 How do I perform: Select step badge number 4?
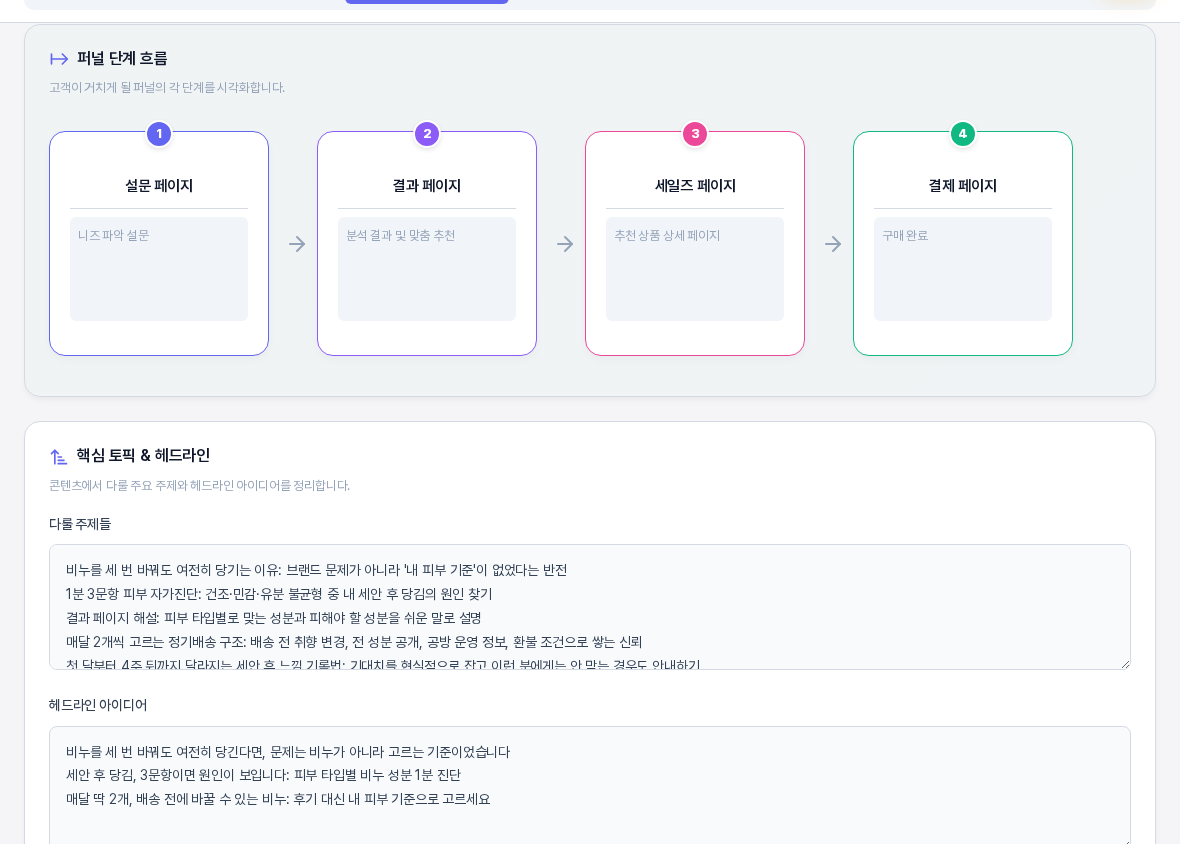[x=963, y=134]
